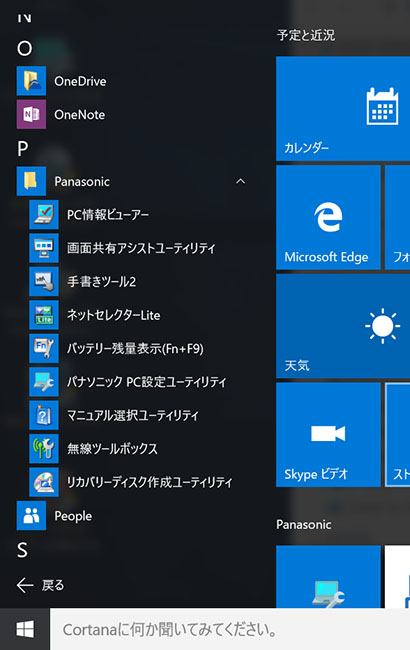Click the パナソニック PC設定ユーティリティ label
The height and width of the screenshot is (650, 410).
[x=147, y=382]
